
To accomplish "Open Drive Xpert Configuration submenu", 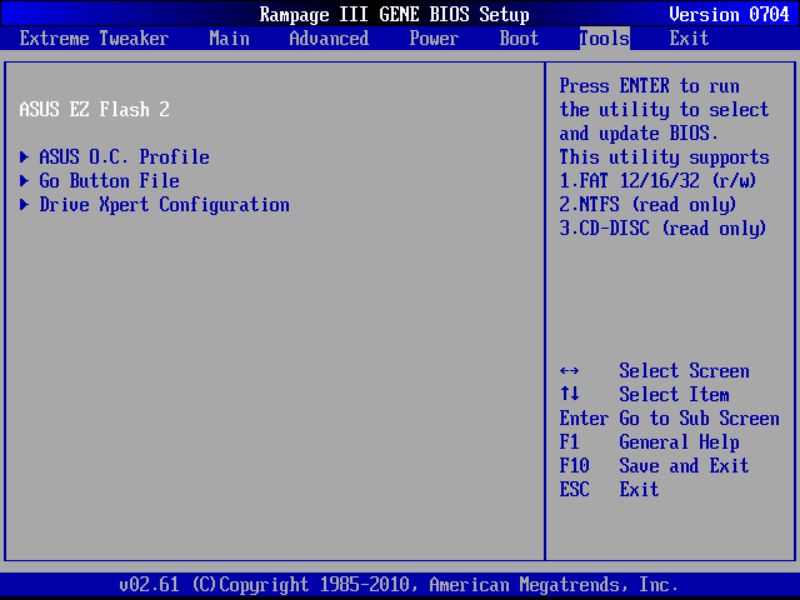I will [164, 205].
